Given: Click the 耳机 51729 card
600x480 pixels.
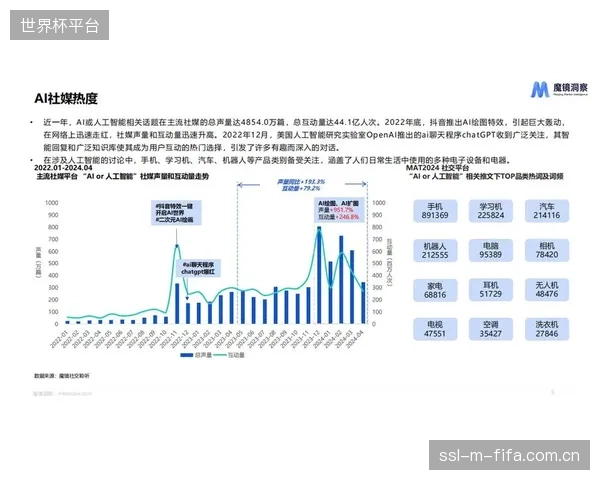Looking at the screenshot, I should tap(491, 290).
